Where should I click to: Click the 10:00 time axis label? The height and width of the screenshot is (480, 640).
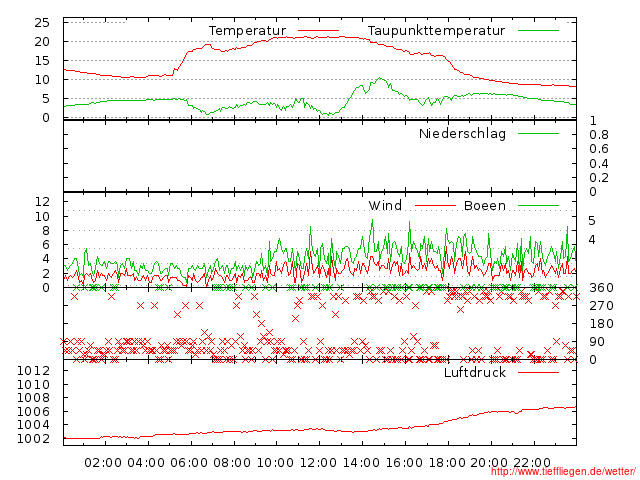pyautogui.click(x=275, y=463)
